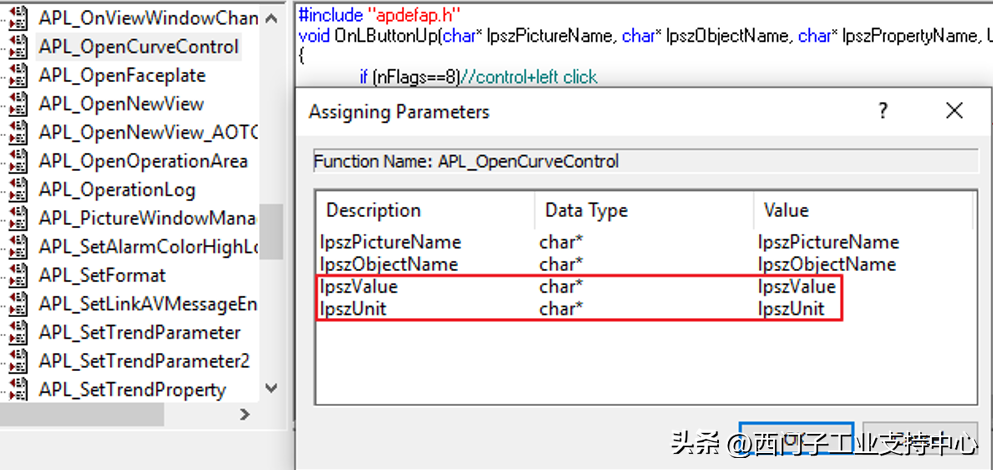The image size is (993, 470).
Task: Click the icon beside APL_OpenOperationArea
Action: click(x=17, y=161)
